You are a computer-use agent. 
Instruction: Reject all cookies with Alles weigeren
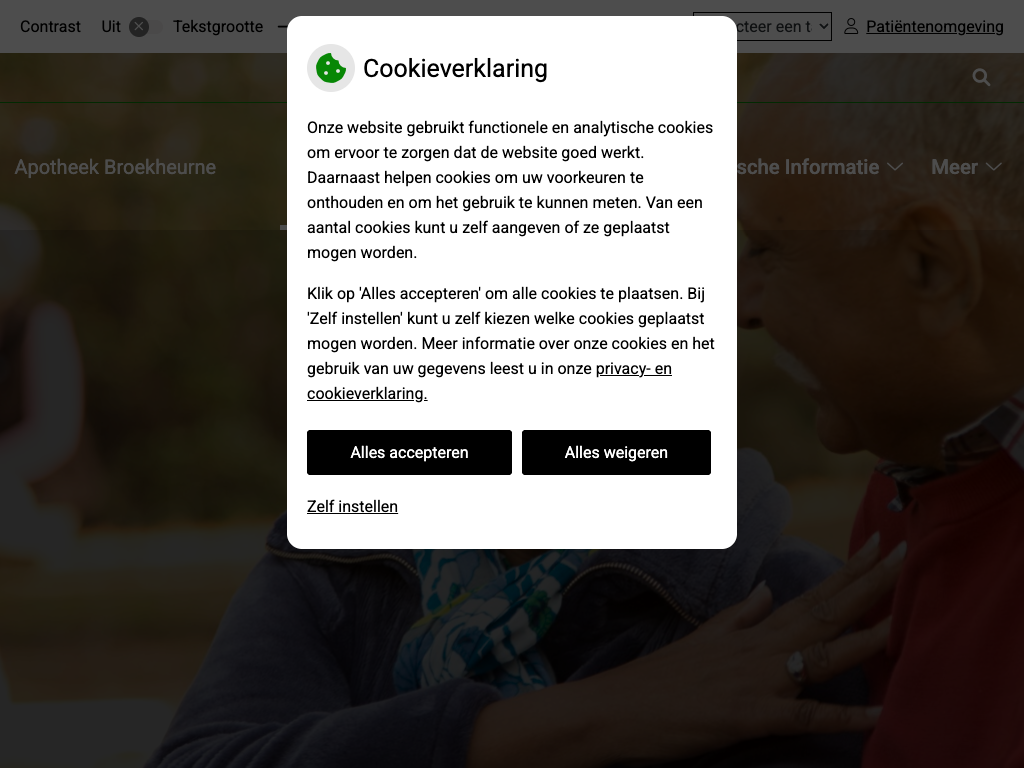(x=616, y=453)
